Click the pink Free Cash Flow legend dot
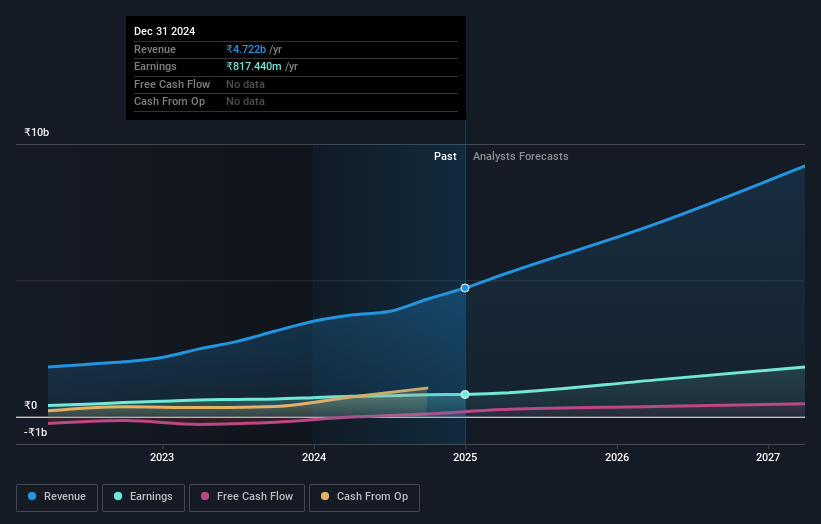This screenshot has width=821, height=524. [x=205, y=496]
